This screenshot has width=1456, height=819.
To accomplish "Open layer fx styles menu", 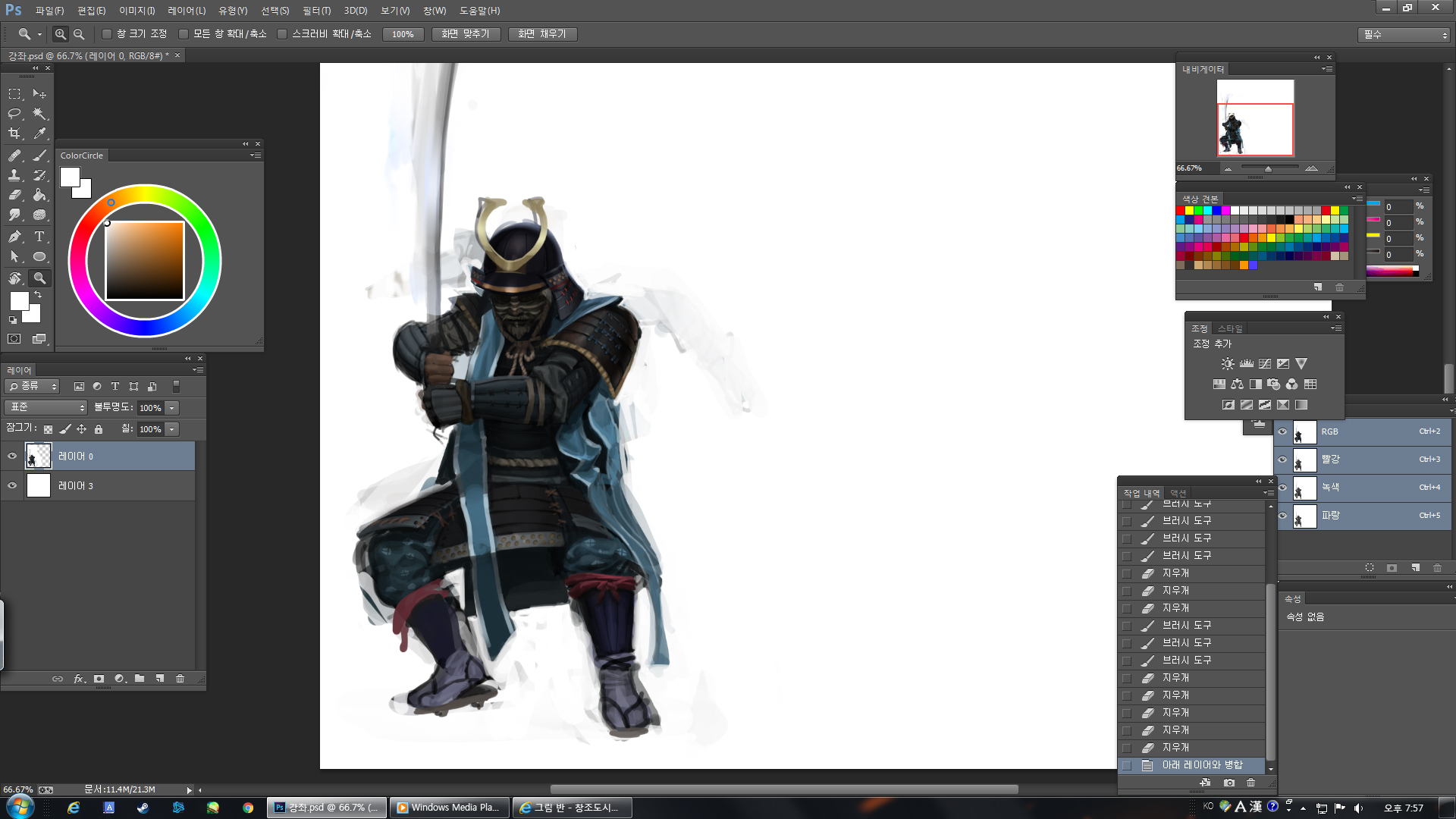I will pos(79,679).
